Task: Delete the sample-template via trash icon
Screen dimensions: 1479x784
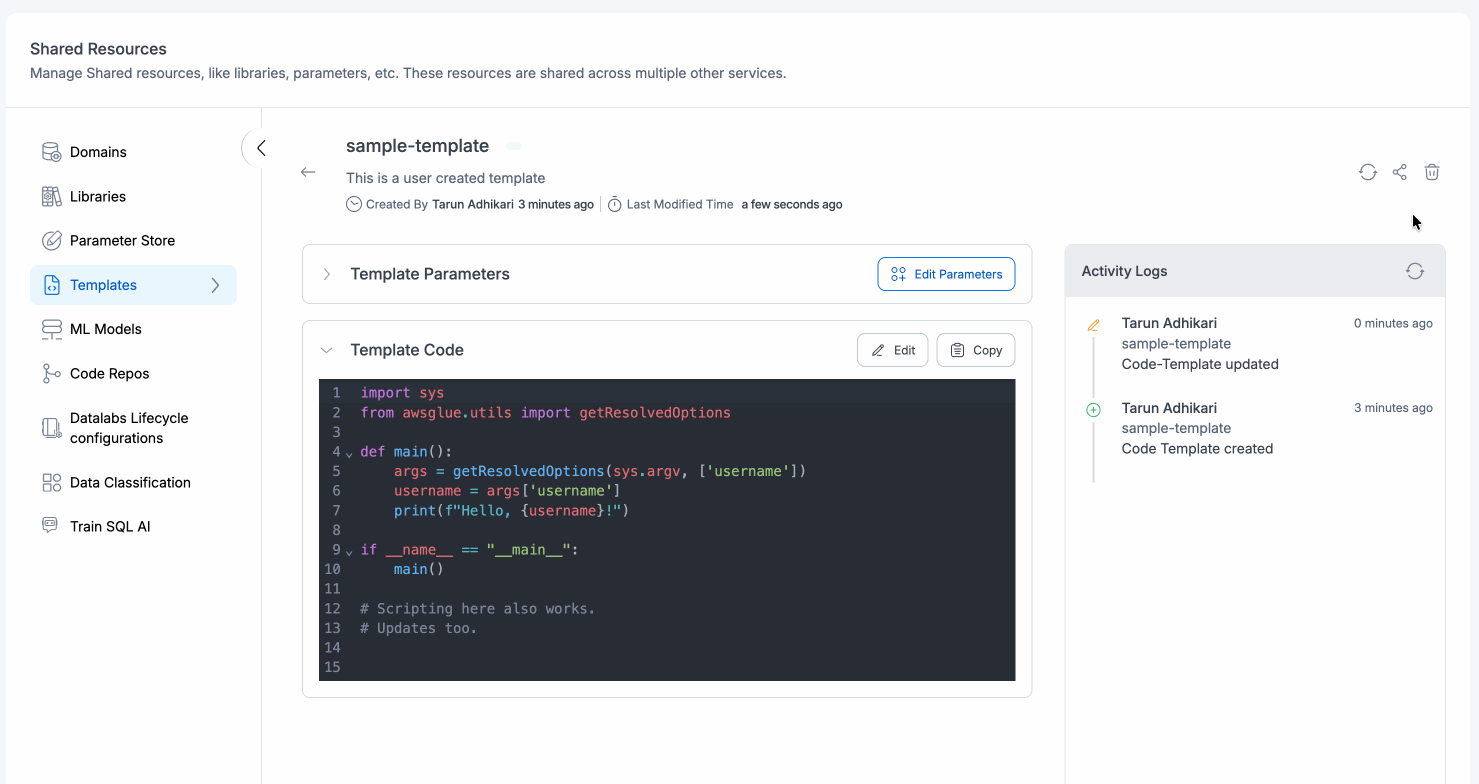Action: point(1432,172)
